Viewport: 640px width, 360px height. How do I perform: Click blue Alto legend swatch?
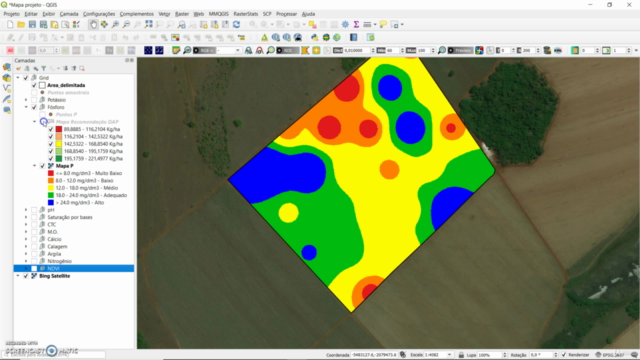pyautogui.click(x=51, y=202)
